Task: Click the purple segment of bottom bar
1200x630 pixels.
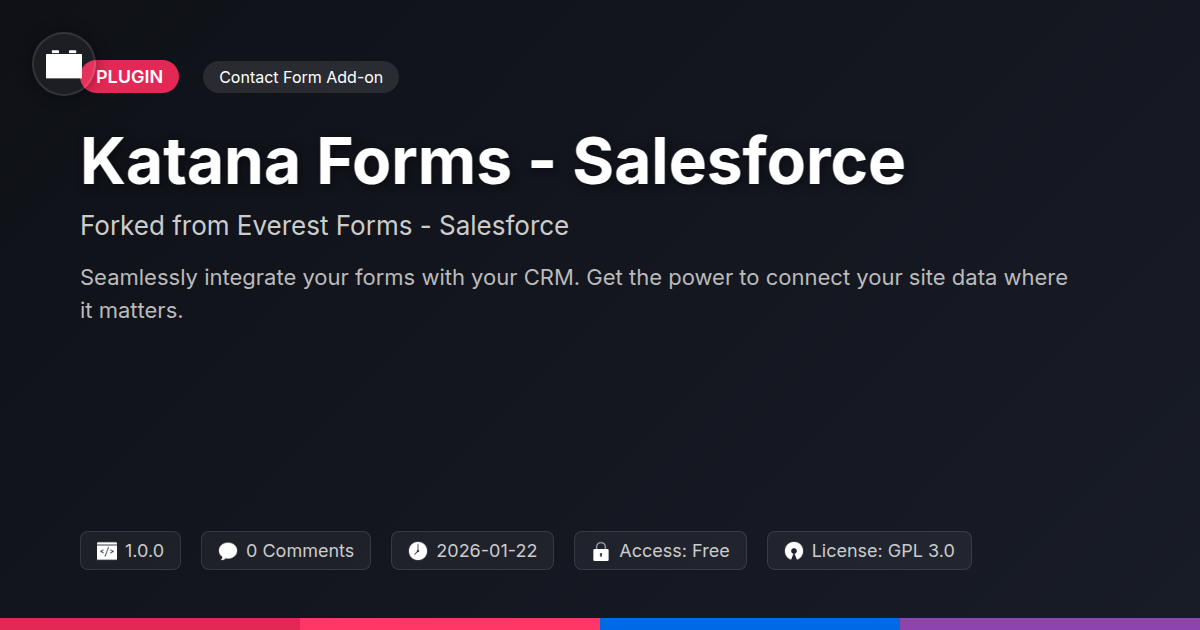Action: tap(1050, 624)
